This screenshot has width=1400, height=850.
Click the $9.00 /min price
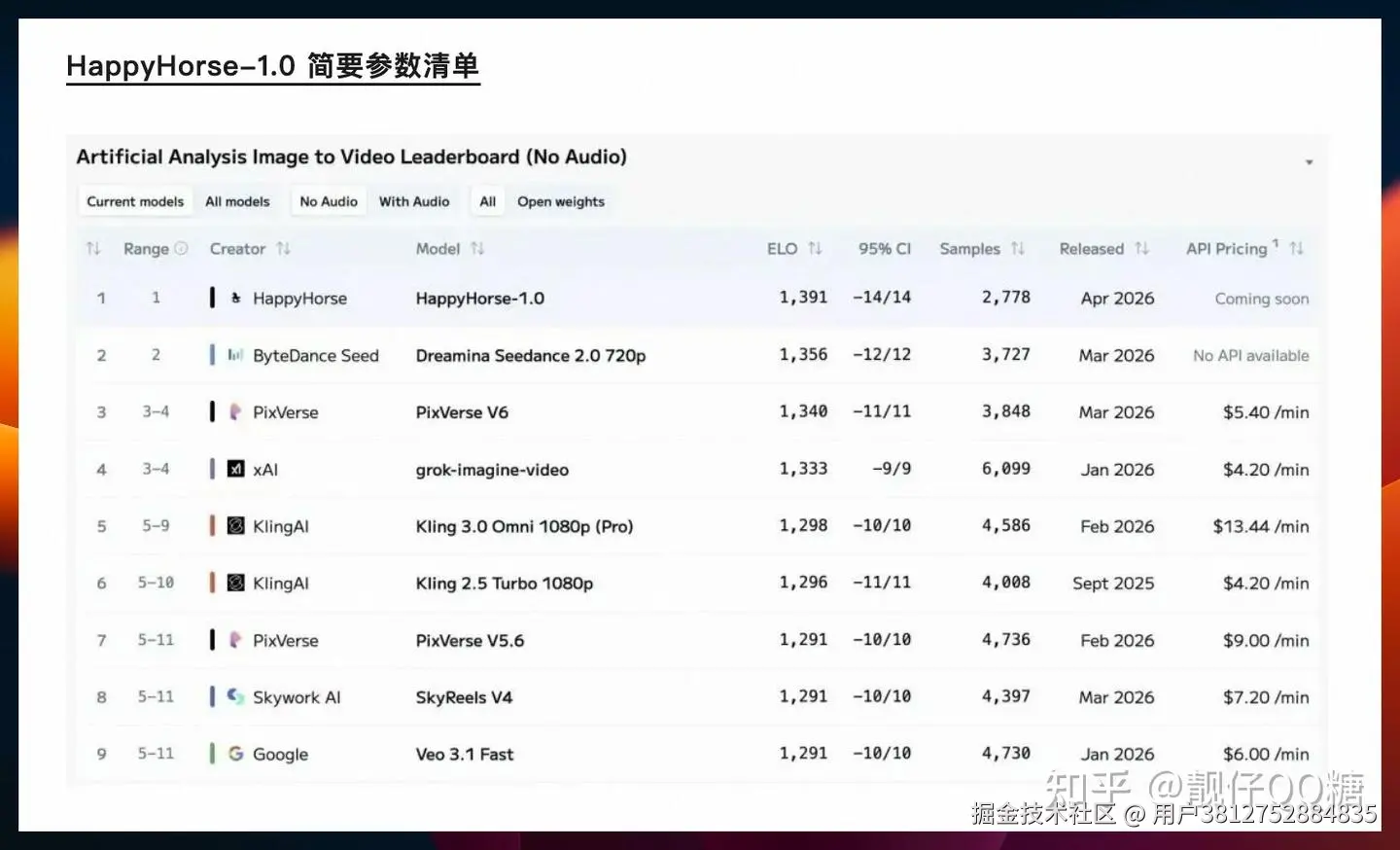click(1266, 641)
